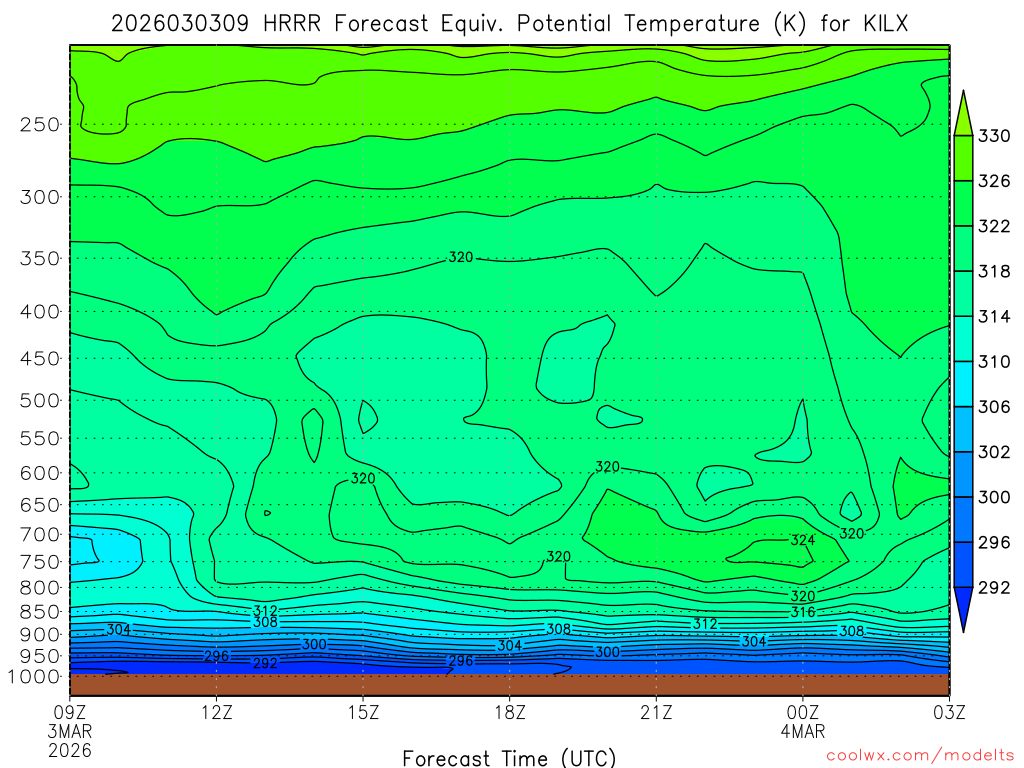Click the 550 pressure level label

(x=40, y=438)
